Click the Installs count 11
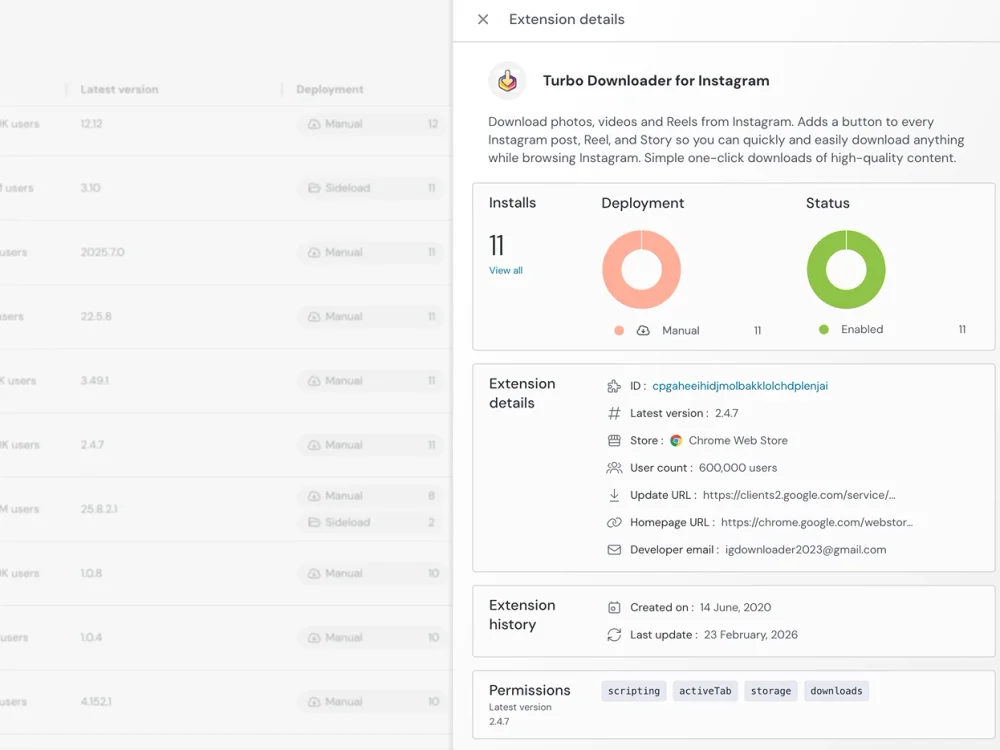The height and width of the screenshot is (750, 1000). click(496, 246)
